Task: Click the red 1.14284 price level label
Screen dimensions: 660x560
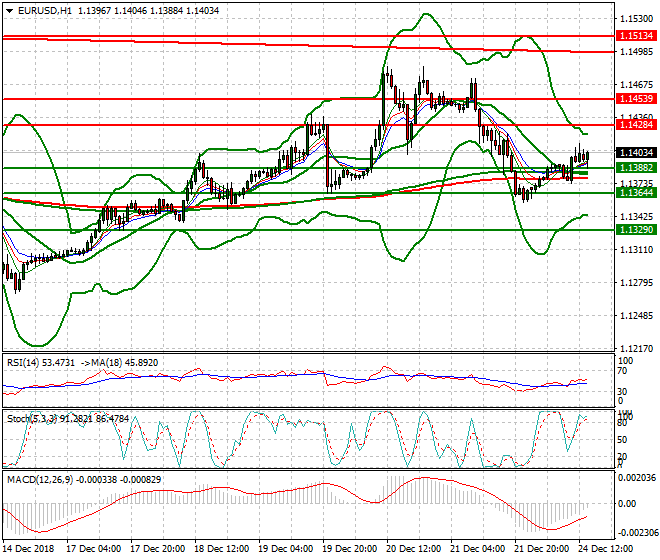Action: (x=636, y=125)
